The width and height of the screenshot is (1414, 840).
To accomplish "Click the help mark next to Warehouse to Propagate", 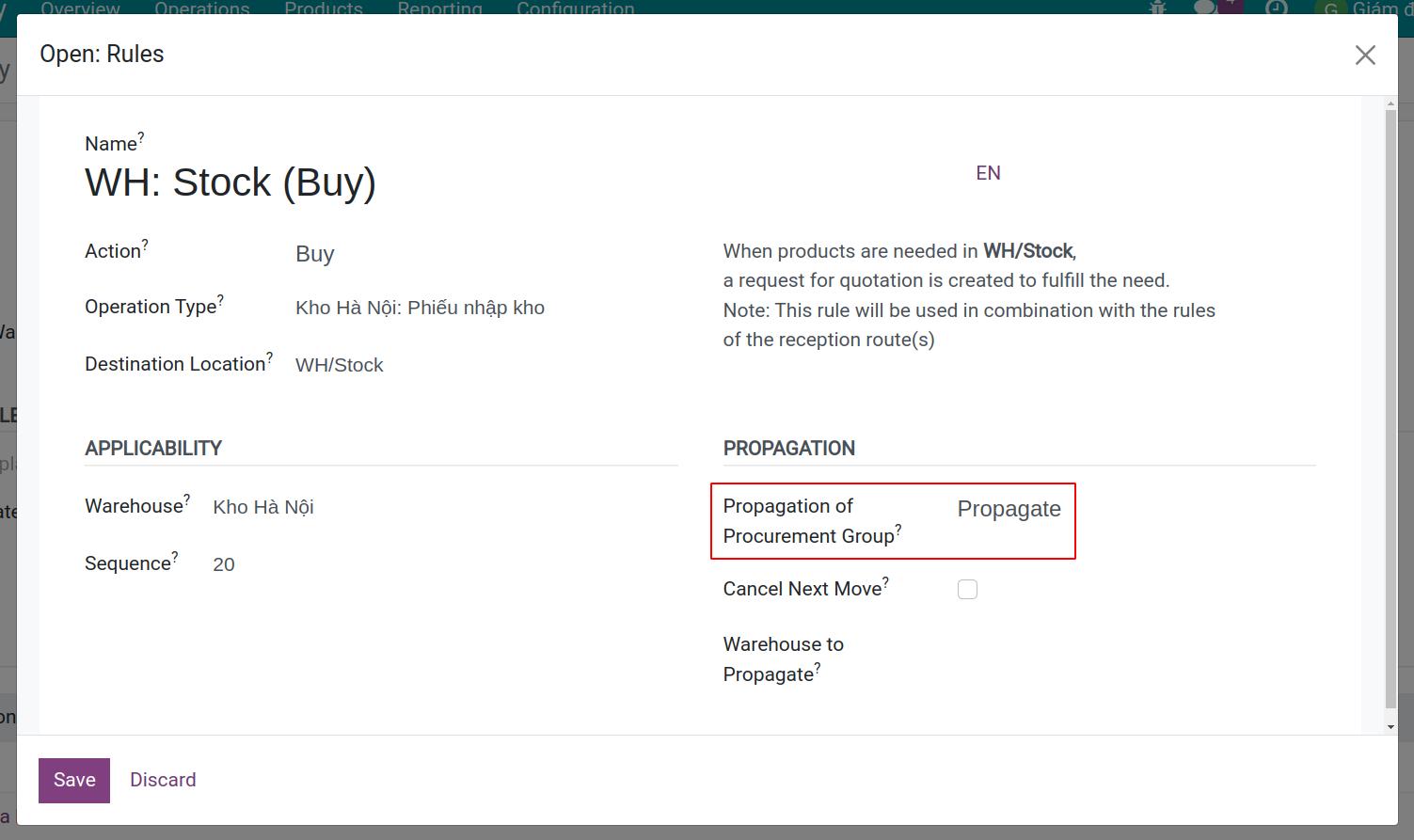I will 818,668.
